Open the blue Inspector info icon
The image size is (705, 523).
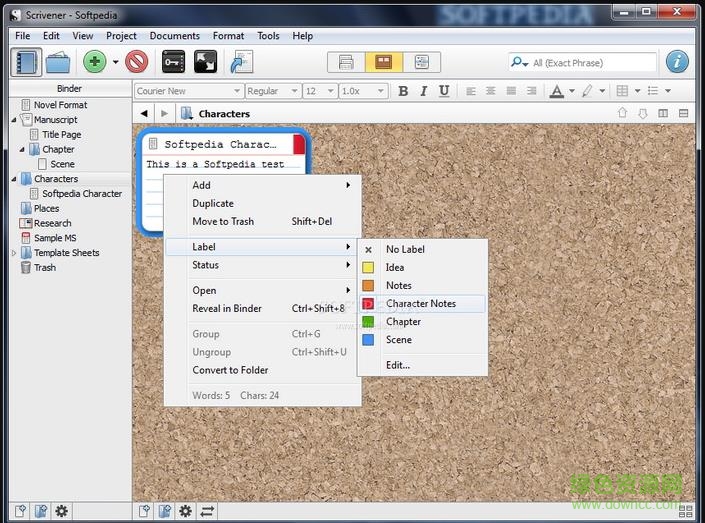(677, 62)
